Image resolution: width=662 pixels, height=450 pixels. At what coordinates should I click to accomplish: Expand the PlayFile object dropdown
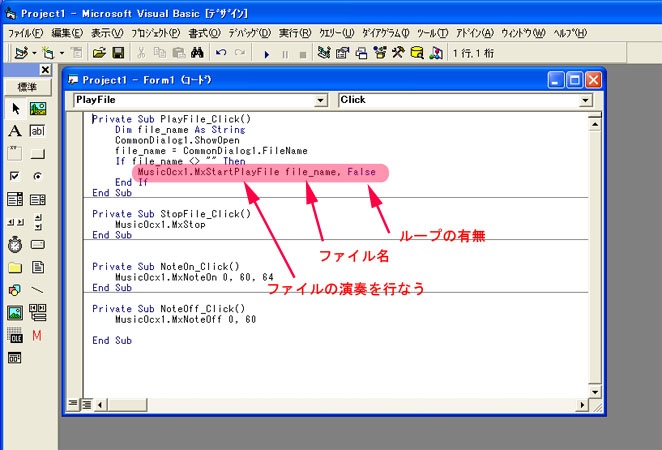320,100
